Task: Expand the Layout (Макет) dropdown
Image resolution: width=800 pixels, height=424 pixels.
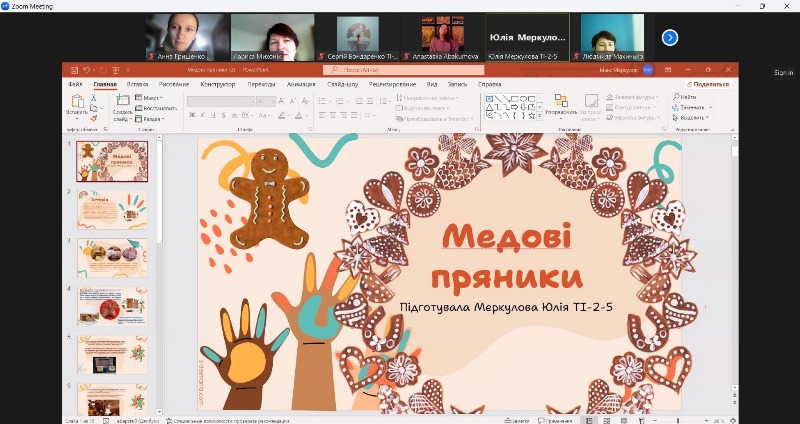Action: click(x=150, y=98)
